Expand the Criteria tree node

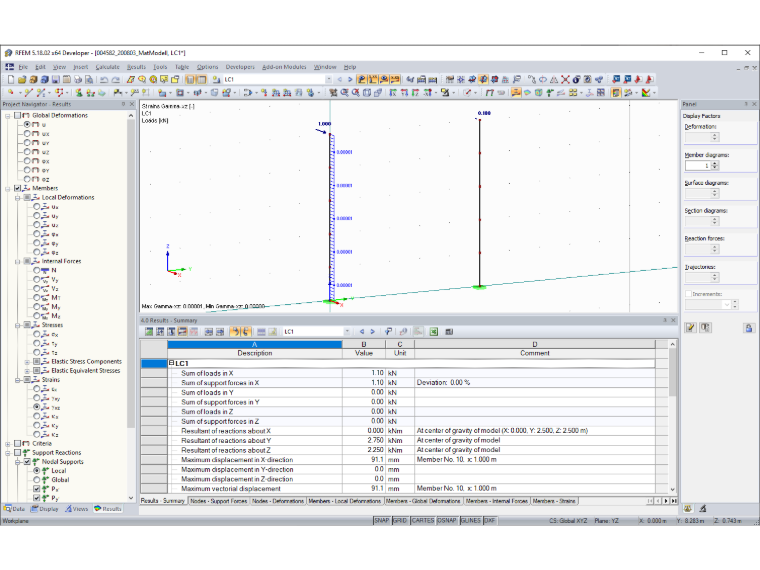[x=8, y=443]
